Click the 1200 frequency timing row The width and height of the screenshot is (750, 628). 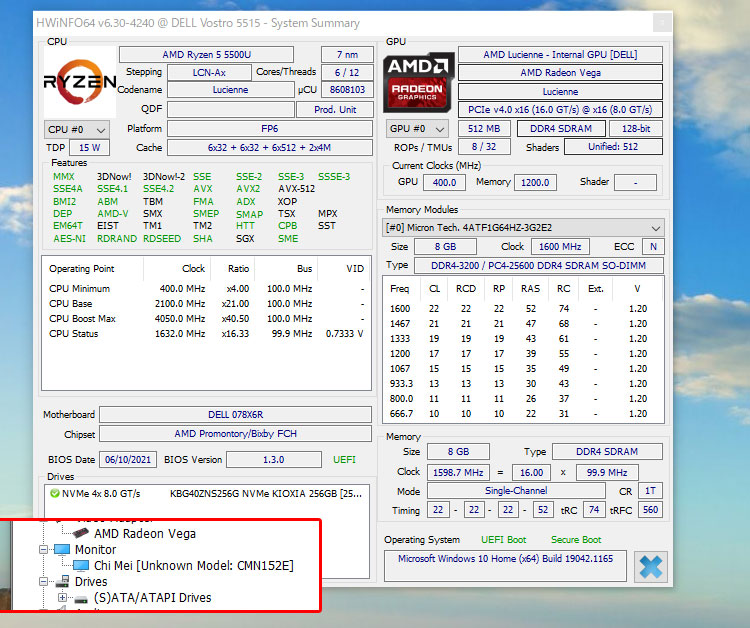pos(523,353)
